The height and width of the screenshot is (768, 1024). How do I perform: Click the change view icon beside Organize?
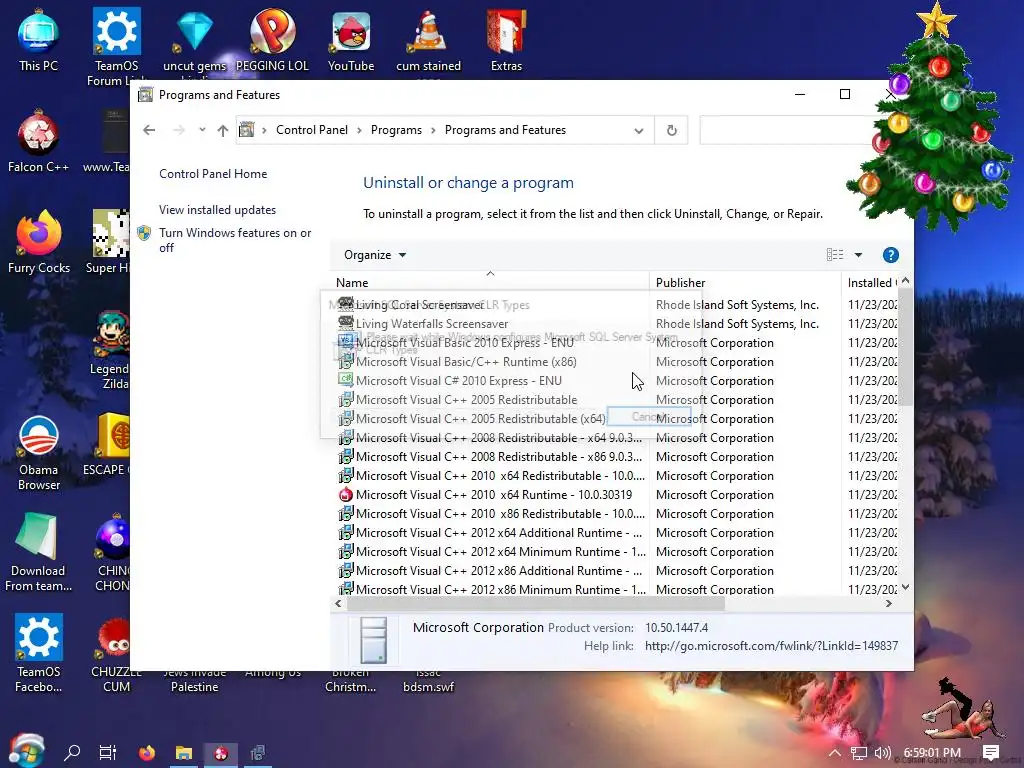[x=835, y=255]
